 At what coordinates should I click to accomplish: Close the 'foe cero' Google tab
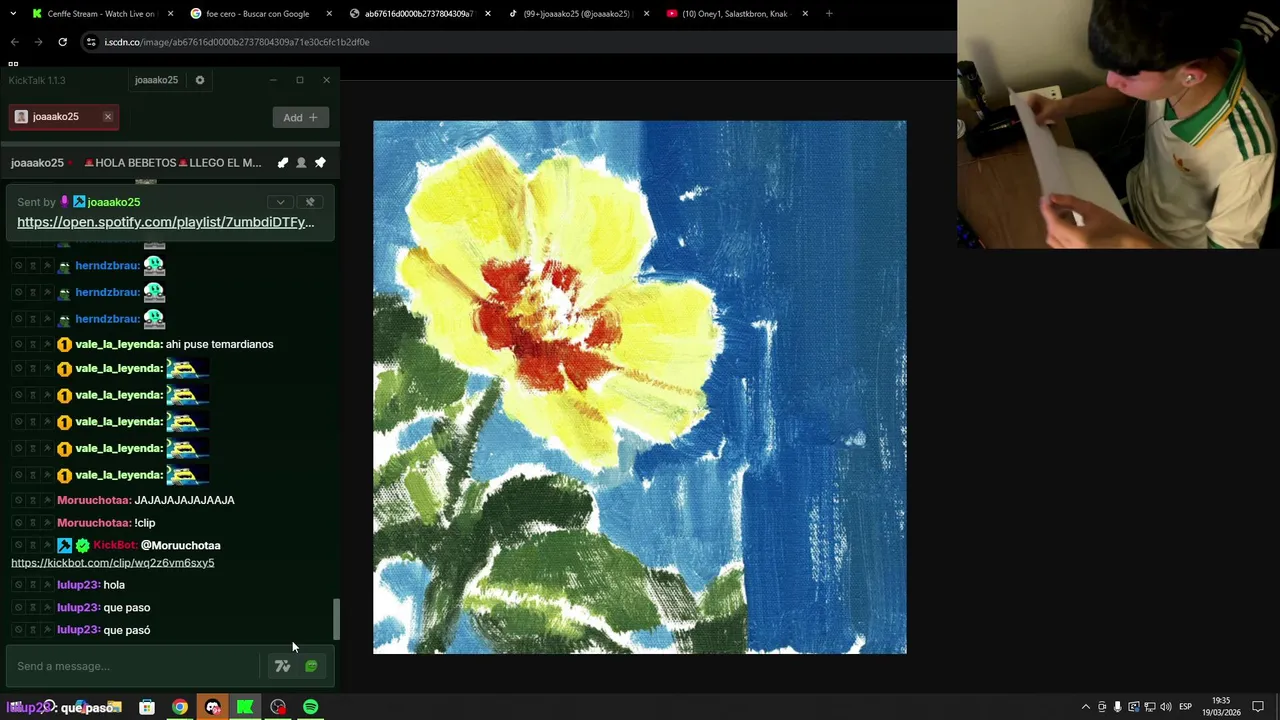click(x=328, y=14)
